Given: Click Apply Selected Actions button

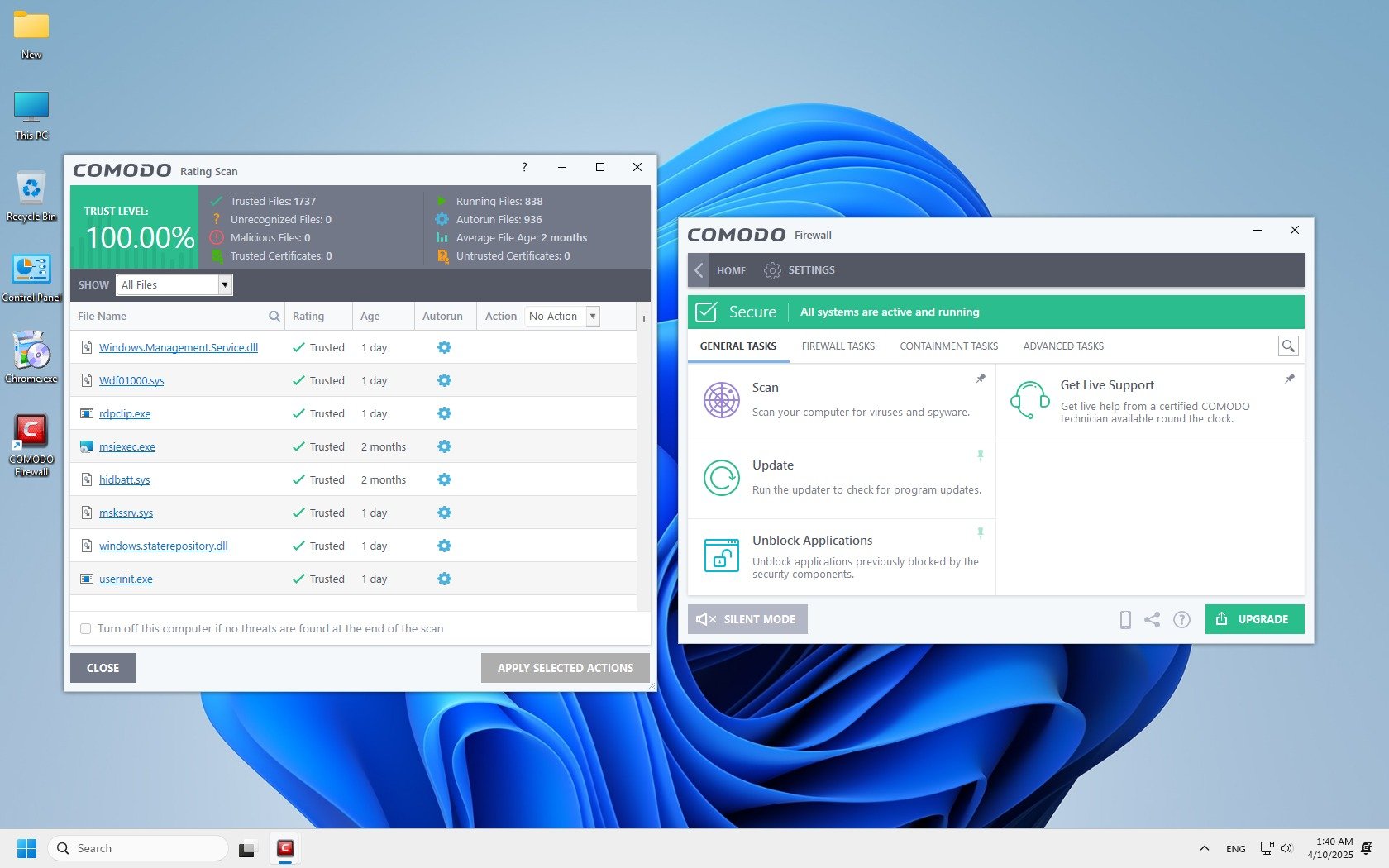Looking at the screenshot, I should (565, 668).
